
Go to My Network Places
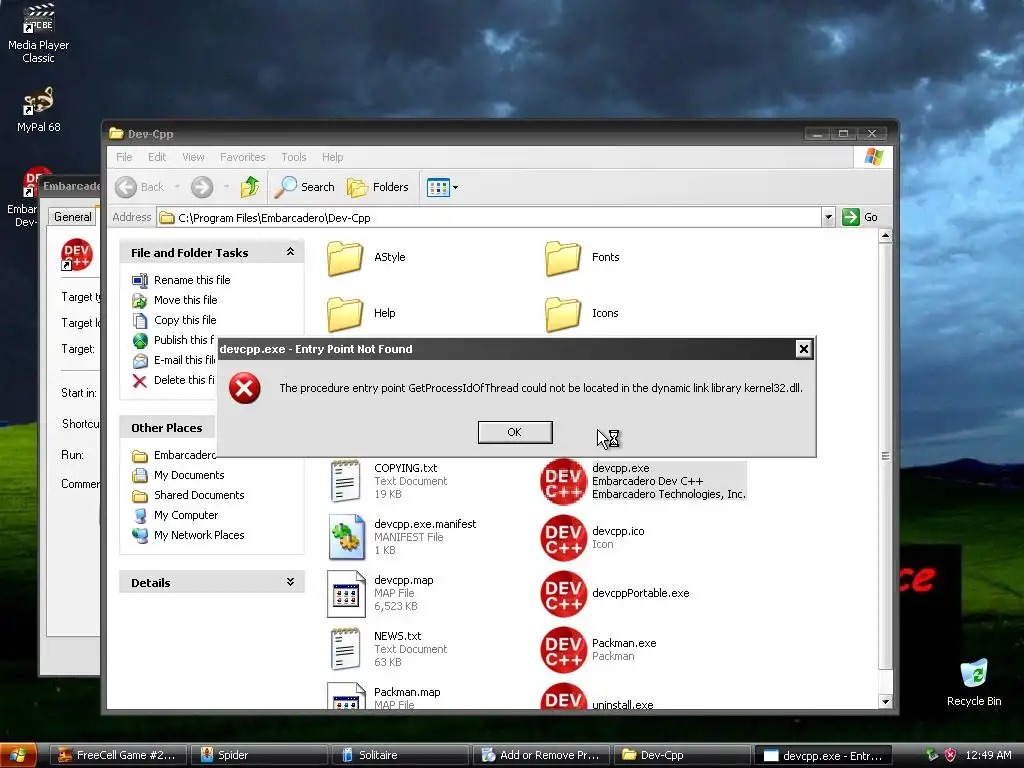click(x=199, y=535)
